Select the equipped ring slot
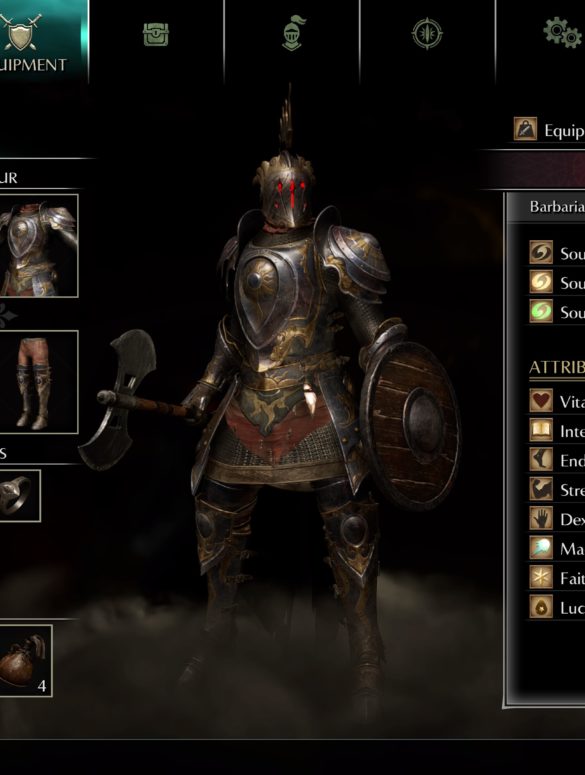The height and width of the screenshot is (775, 585). pyautogui.click(x=20, y=496)
